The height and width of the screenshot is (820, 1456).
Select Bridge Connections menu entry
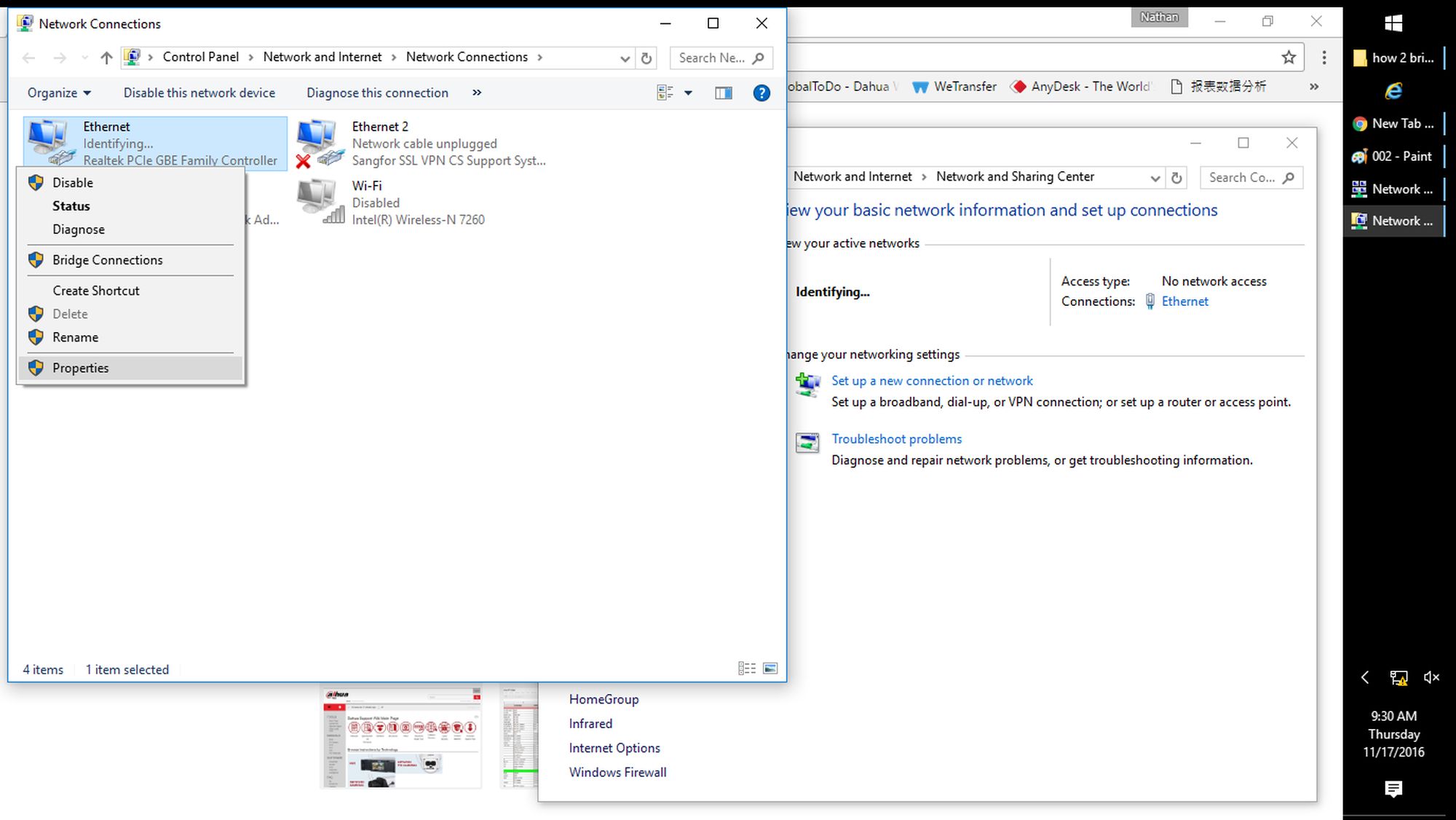(107, 260)
